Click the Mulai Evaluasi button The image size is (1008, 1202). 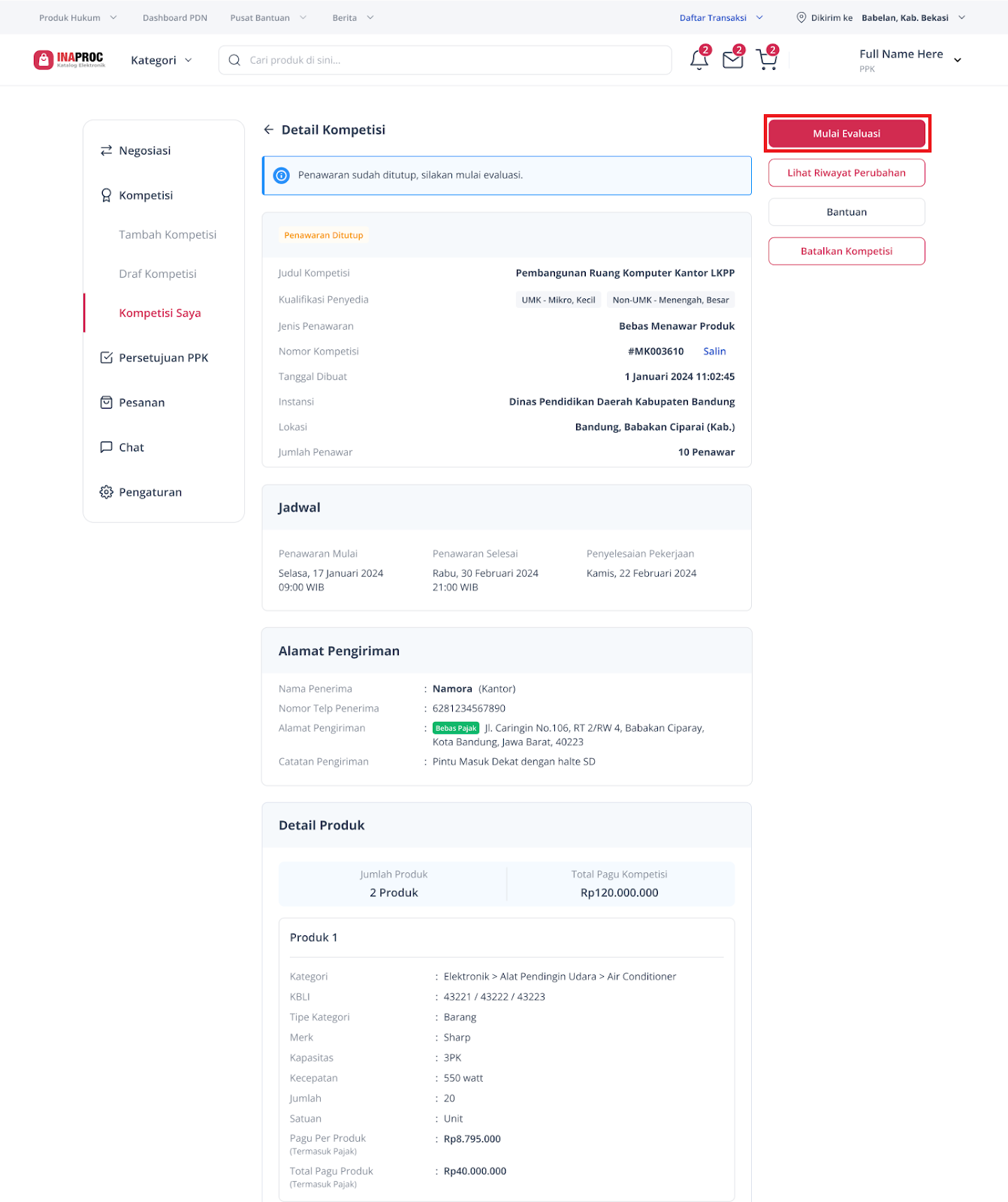(847, 134)
